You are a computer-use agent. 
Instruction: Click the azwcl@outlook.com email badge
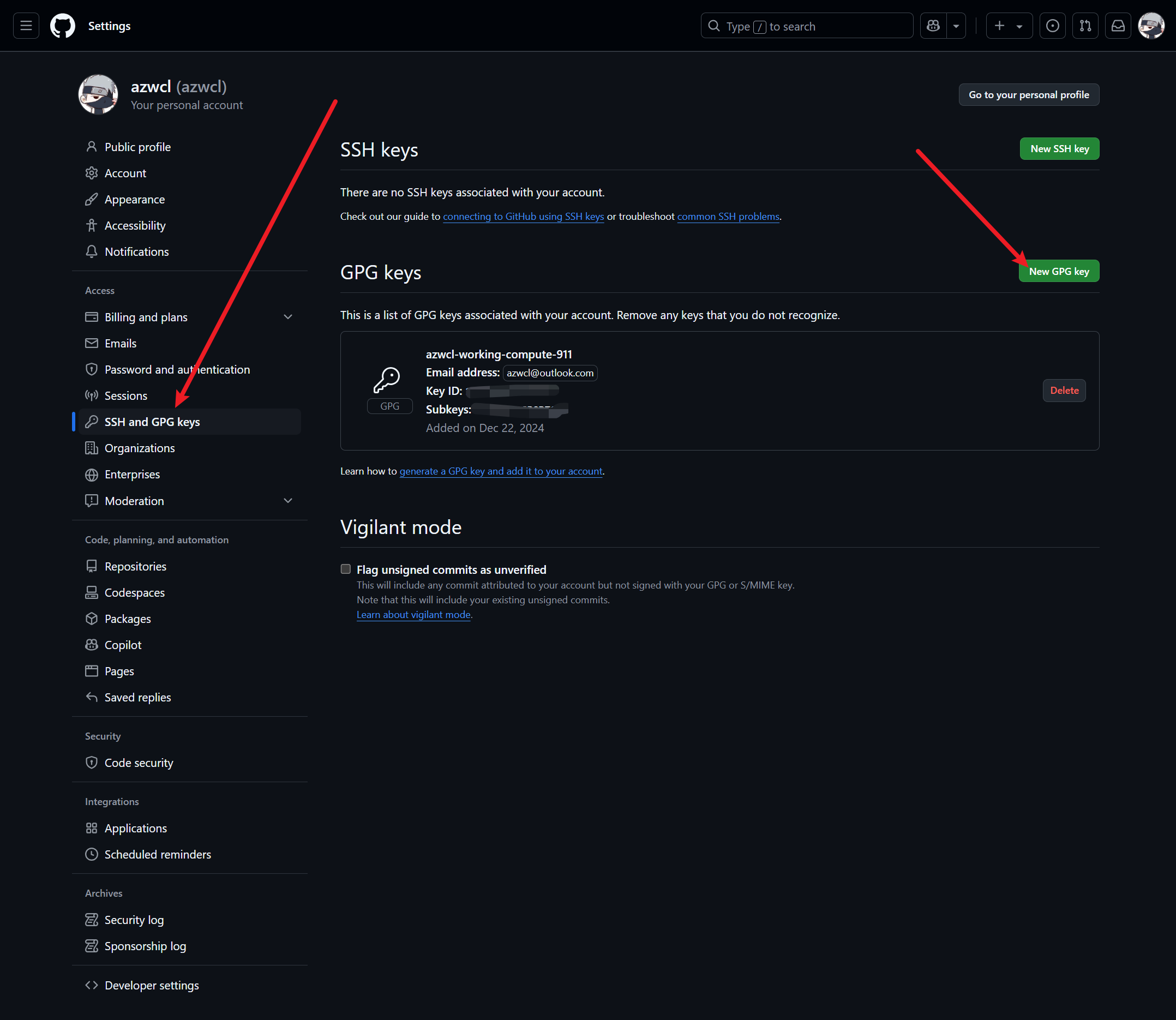(x=550, y=373)
